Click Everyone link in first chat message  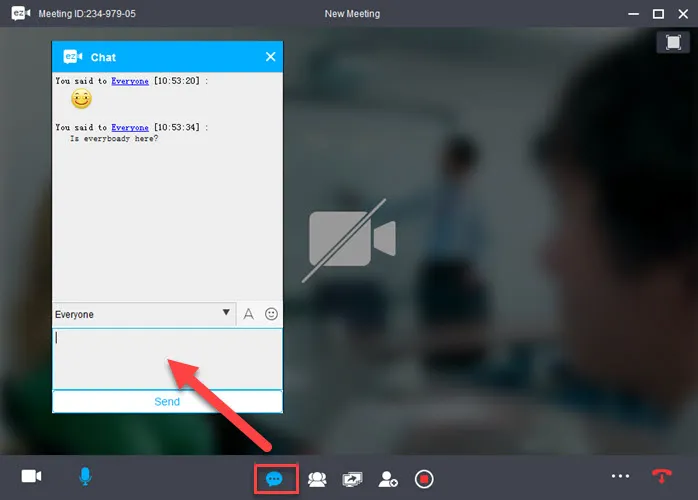130,81
